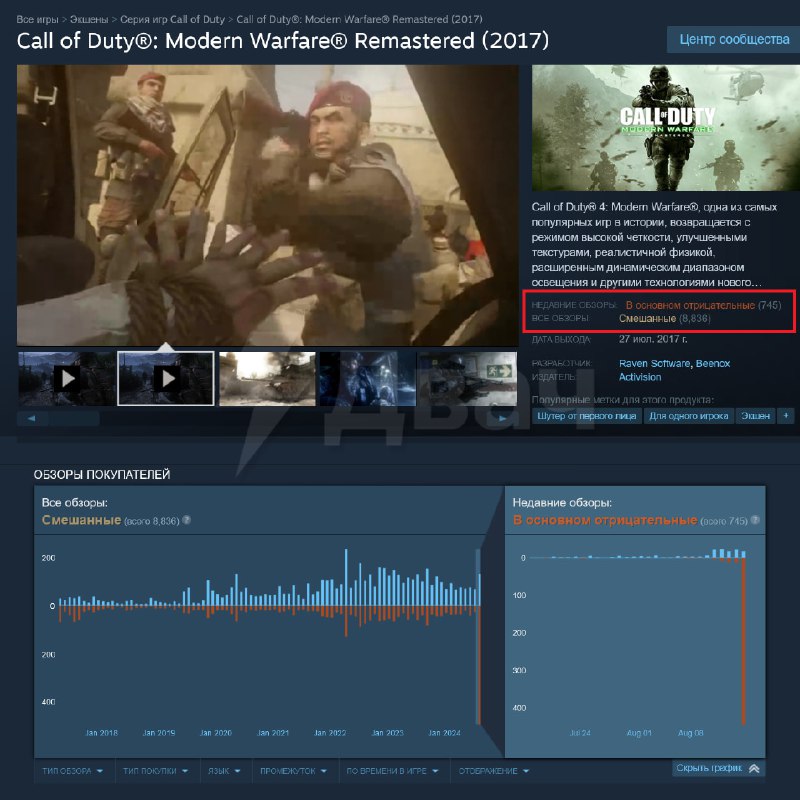The width and height of the screenshot is (800, 800).
Task: Play the first trailer thumbnail
Action: coord(67,379)
